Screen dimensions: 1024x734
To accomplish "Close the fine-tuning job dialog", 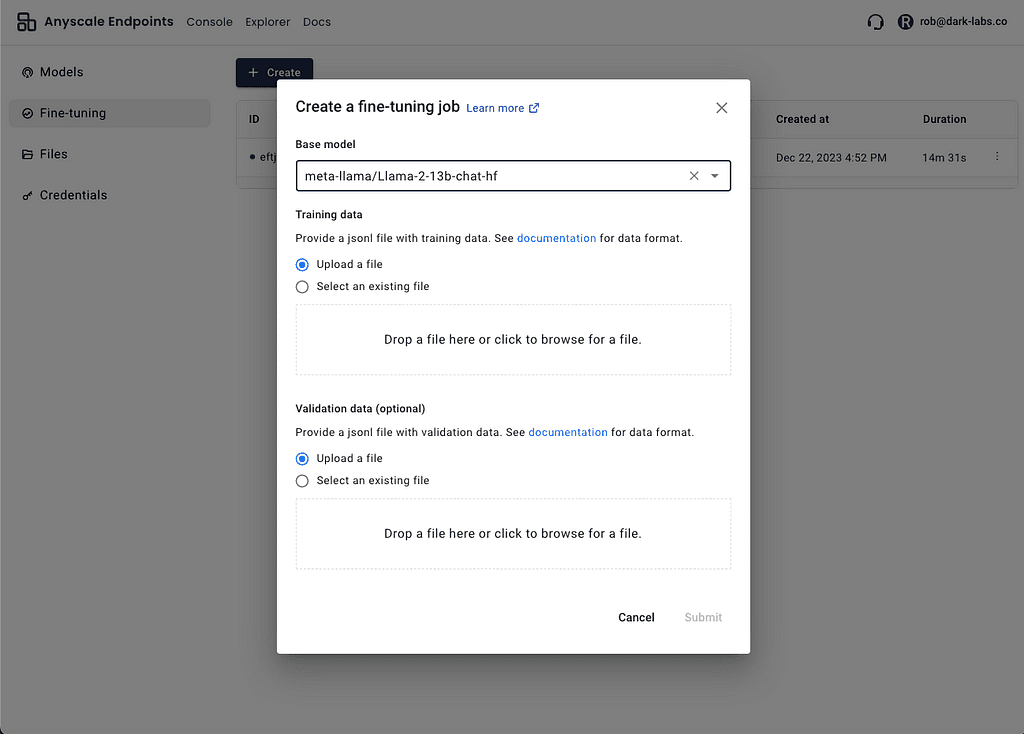I will [722, 108].
